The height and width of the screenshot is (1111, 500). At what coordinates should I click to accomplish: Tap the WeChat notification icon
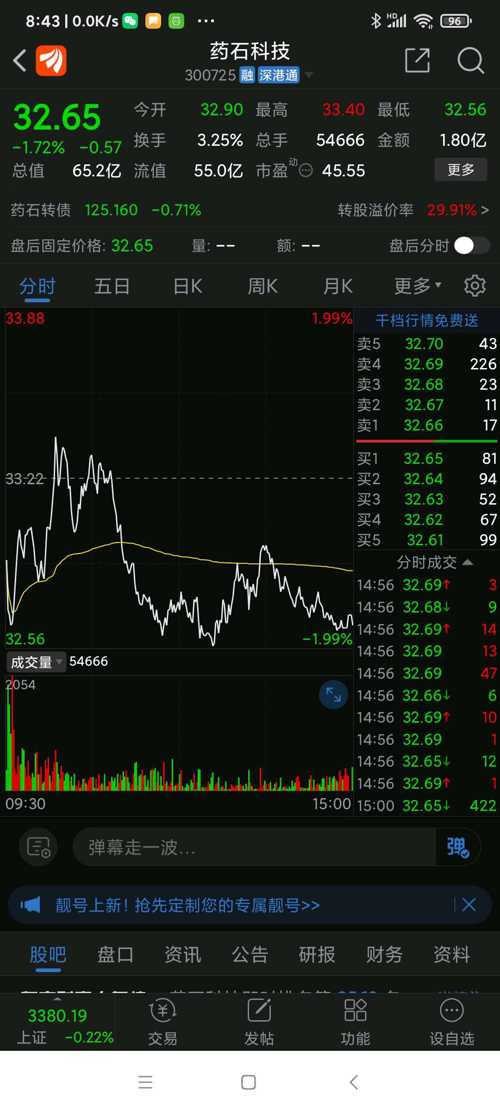(x=130, y=21)
